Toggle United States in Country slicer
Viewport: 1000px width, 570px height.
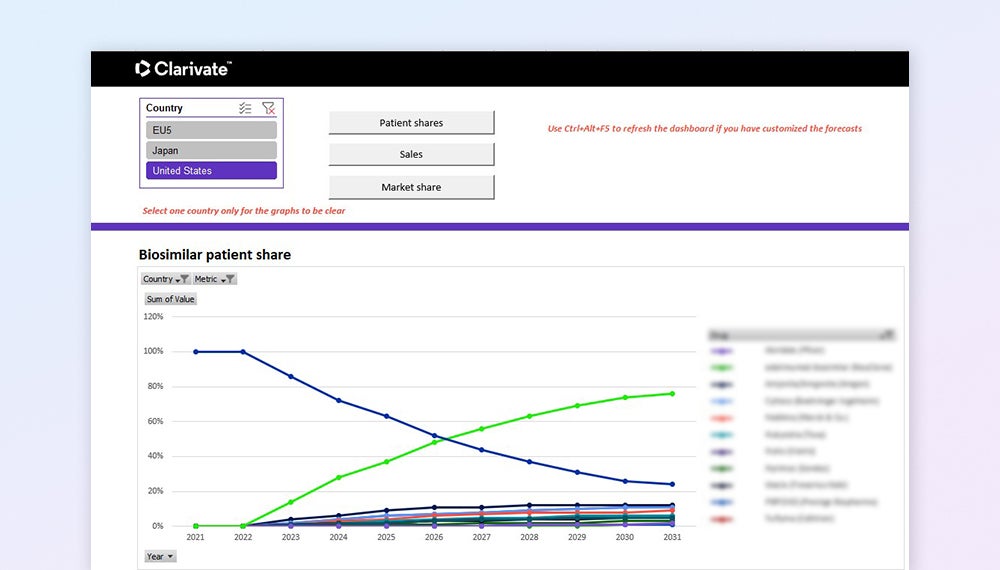(211, 171)
